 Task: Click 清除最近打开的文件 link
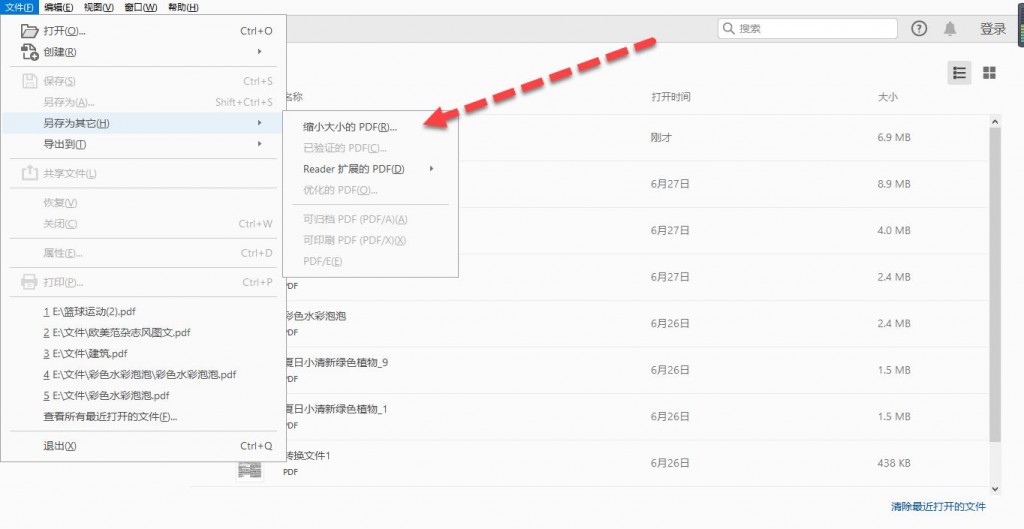coord(938,506)
